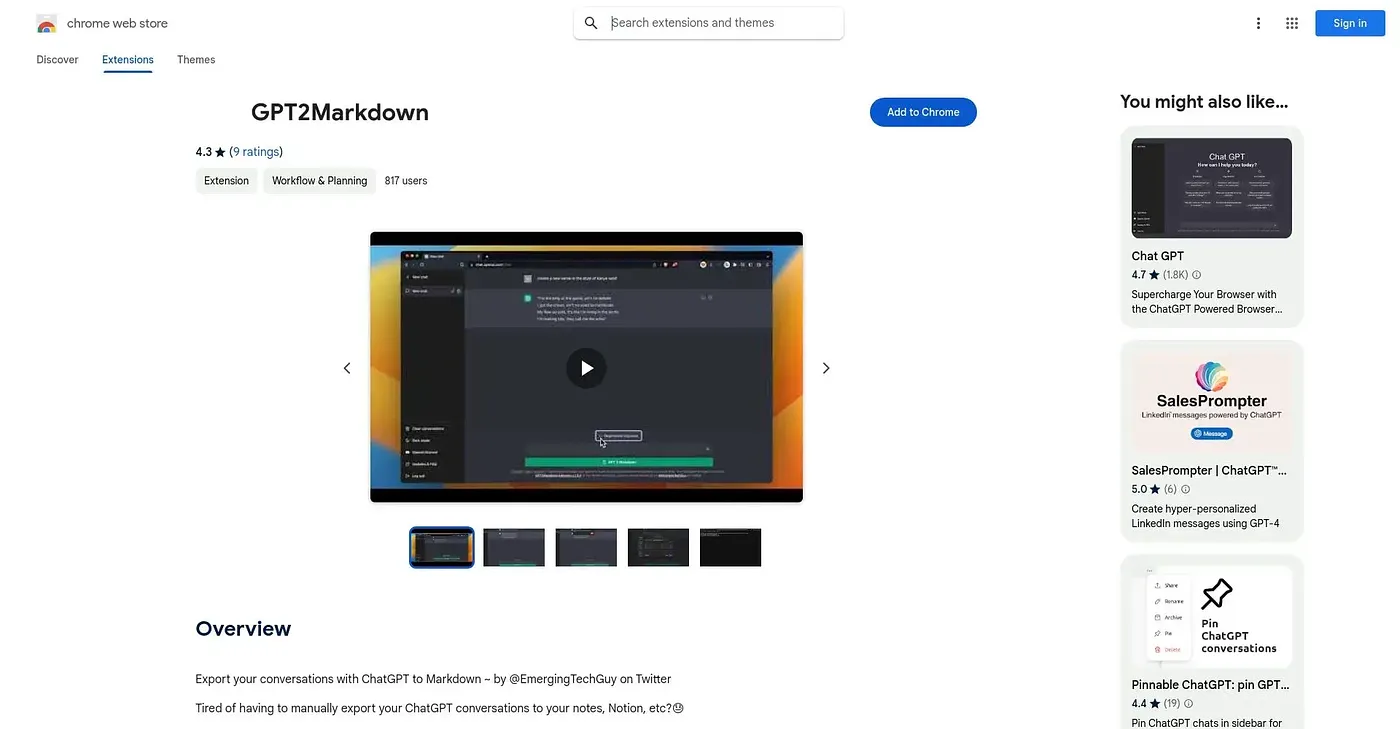Viewport: 1400px width, 729px height.
Task: Click the 'chrome web store' title text
Action: click(117, 24)
